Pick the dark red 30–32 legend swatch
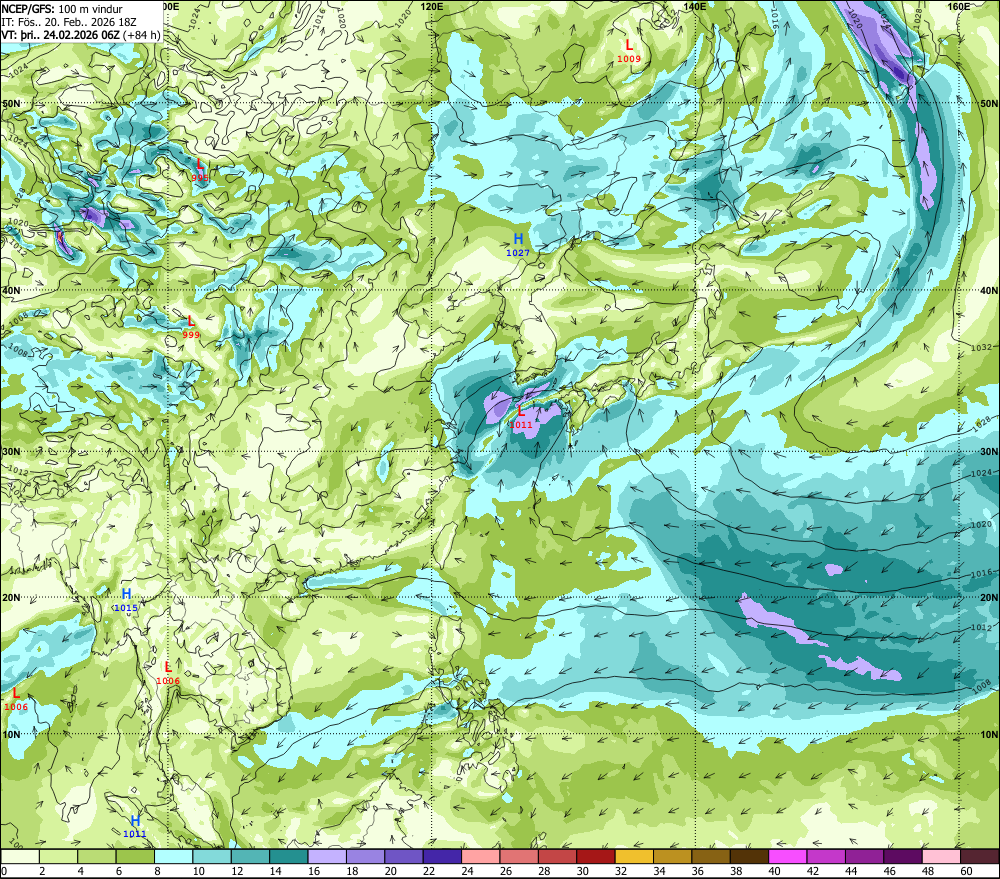Image resolution: width=1000 pixels, height=879 pixels. [x=596, y=857]
